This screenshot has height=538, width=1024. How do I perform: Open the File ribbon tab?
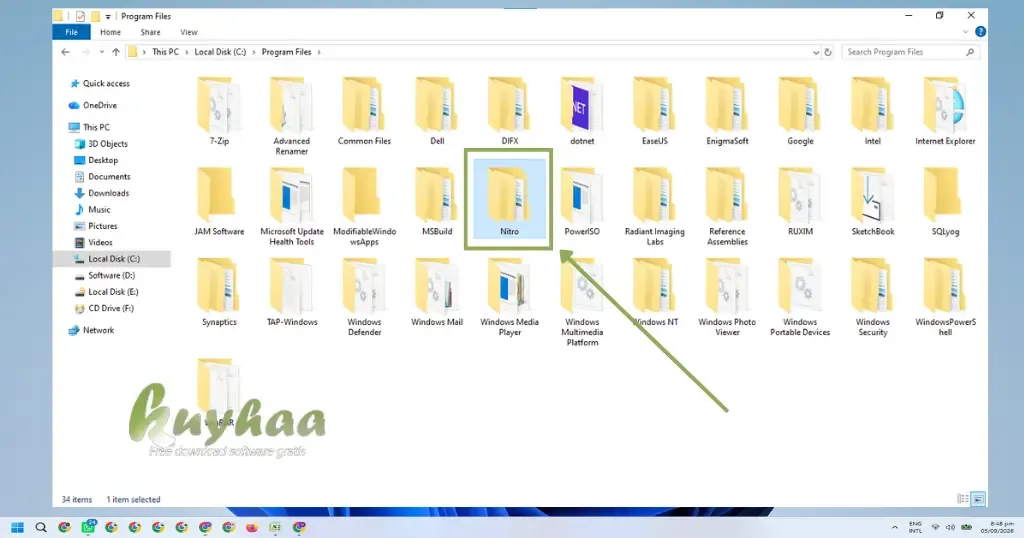[x=71, y=32]
